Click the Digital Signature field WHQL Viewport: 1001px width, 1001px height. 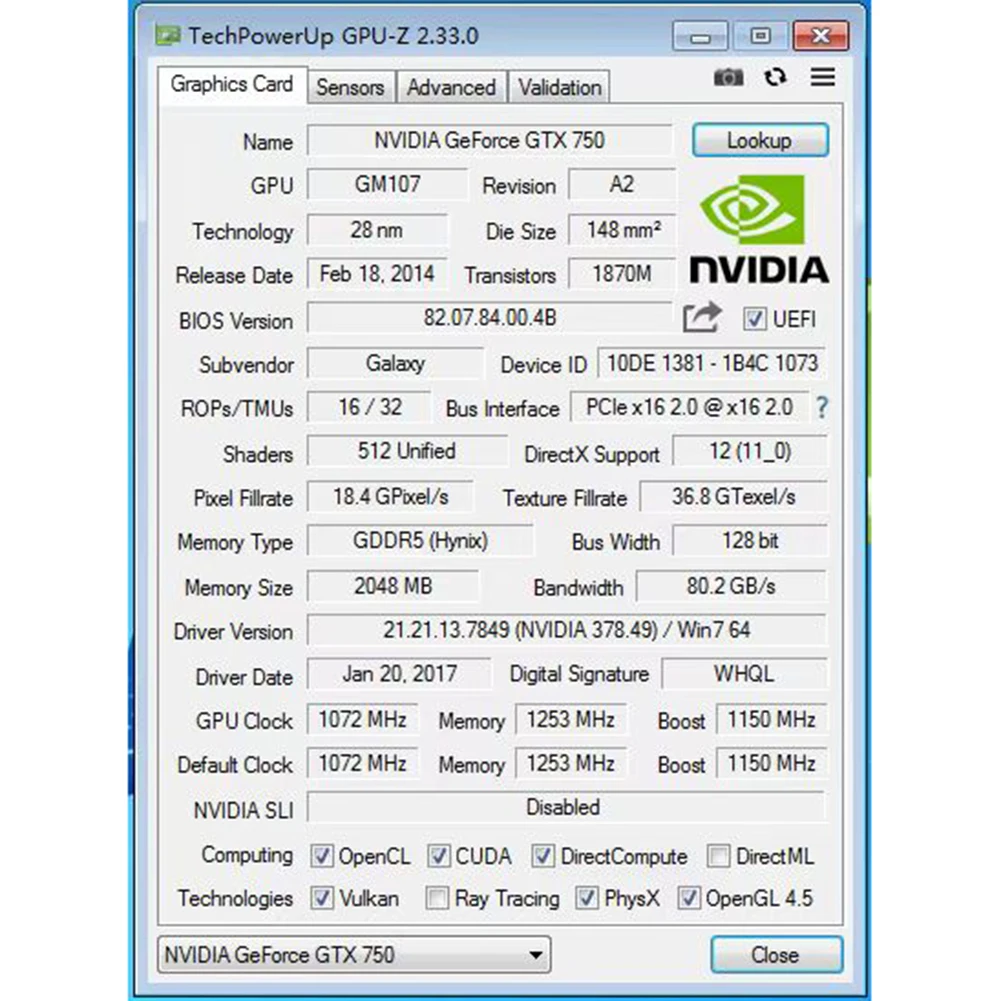coord(744,674)
